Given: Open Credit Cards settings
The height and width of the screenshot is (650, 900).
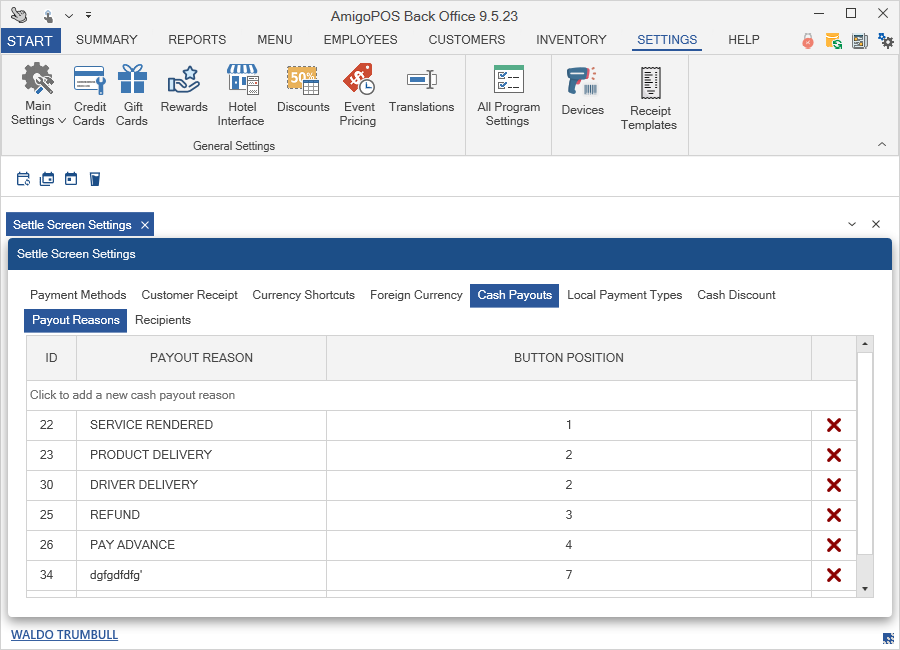Looking at the screenshot, I should pyautogui.click(x=89, y=95).
